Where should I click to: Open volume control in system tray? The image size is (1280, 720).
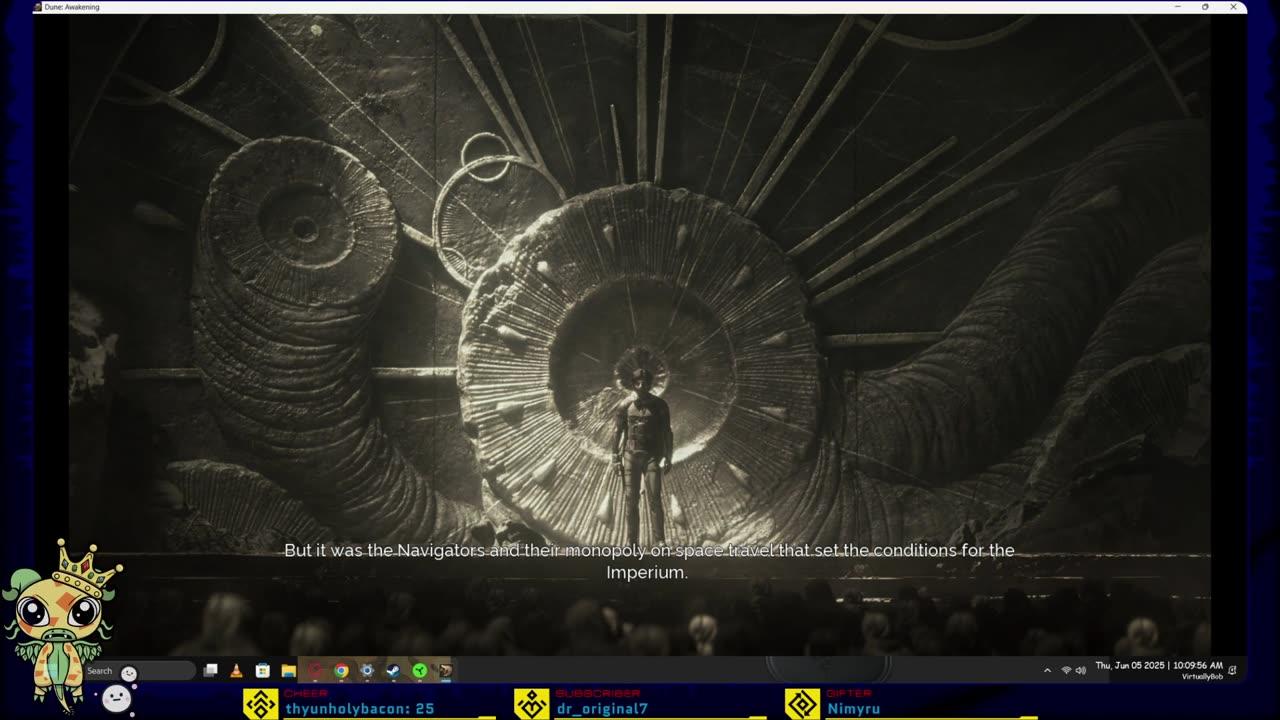(x=1081, y=670)
